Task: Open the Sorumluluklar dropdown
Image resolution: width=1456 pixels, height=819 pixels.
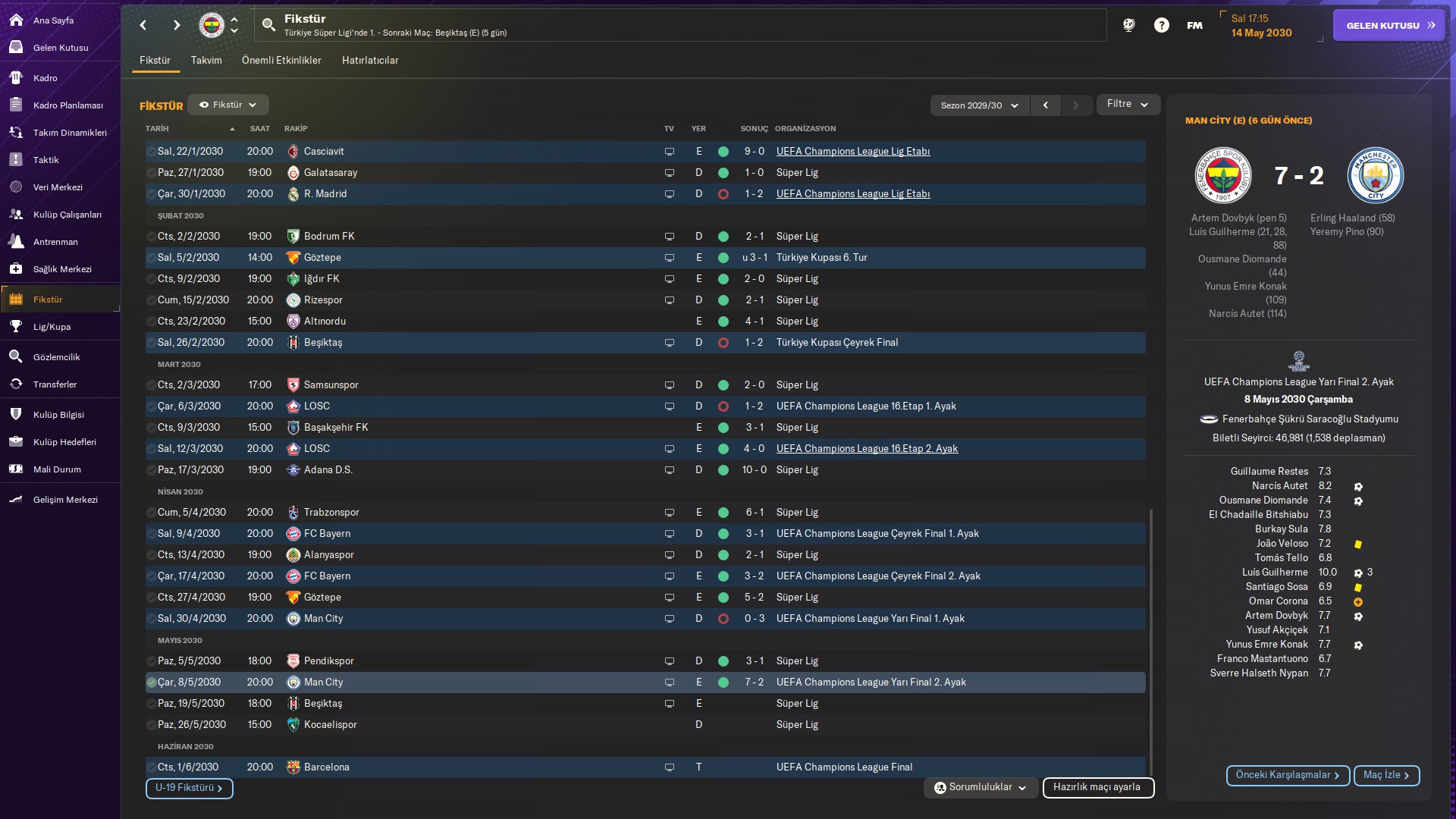Action: [980, 788]
